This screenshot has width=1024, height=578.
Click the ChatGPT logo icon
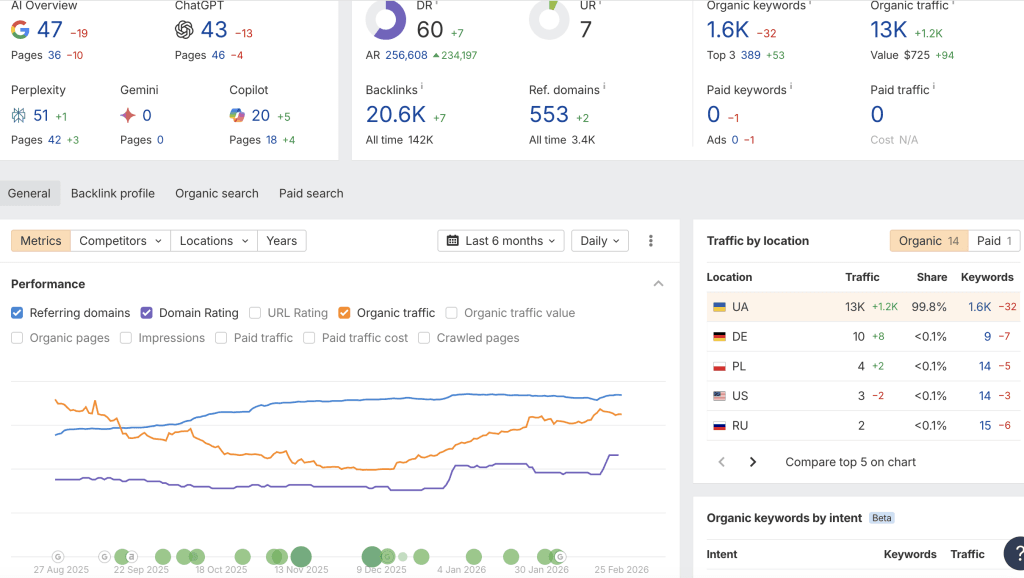(184, 29)
